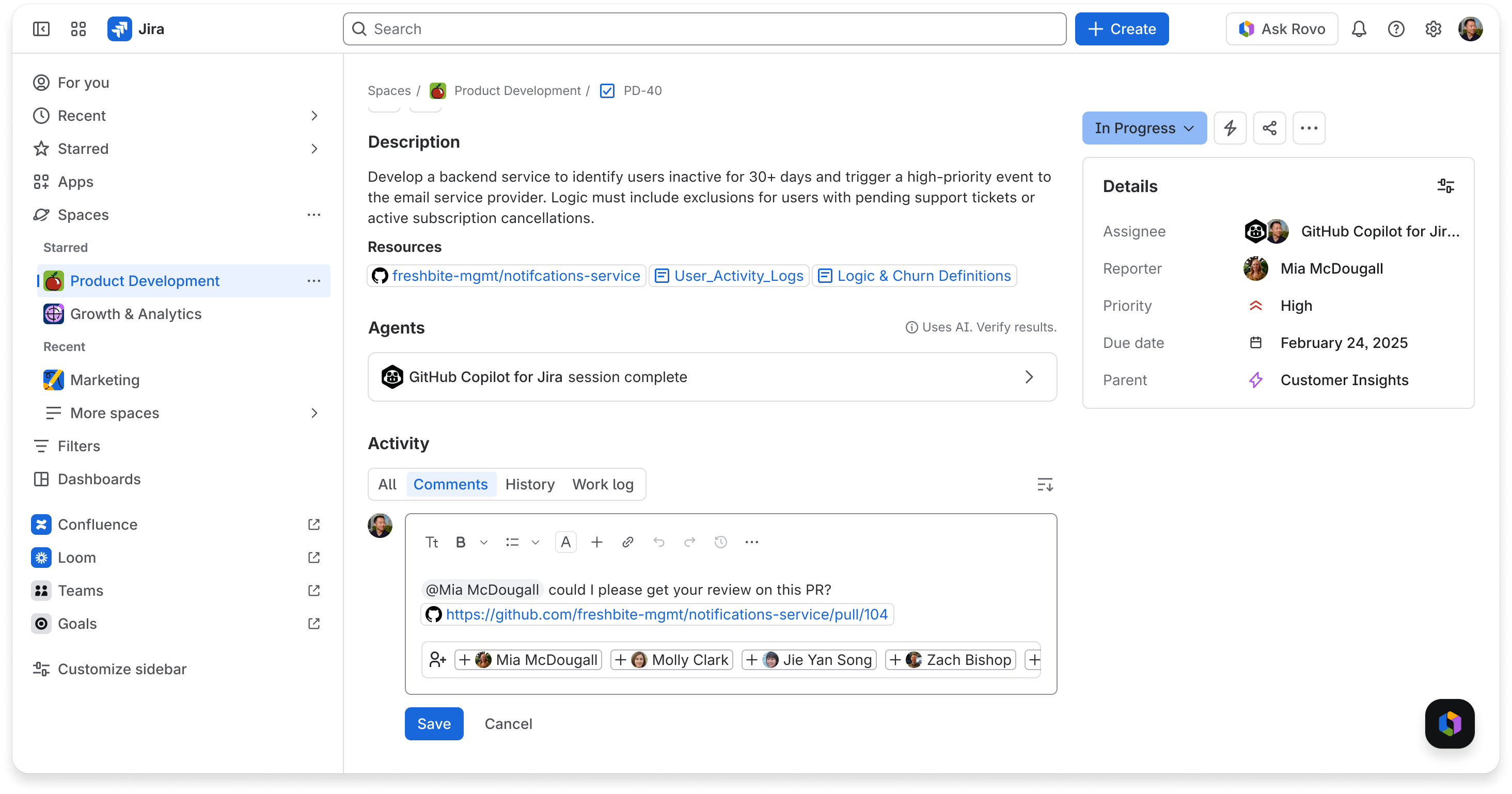Click the Create button

(x=1122, y=29)
